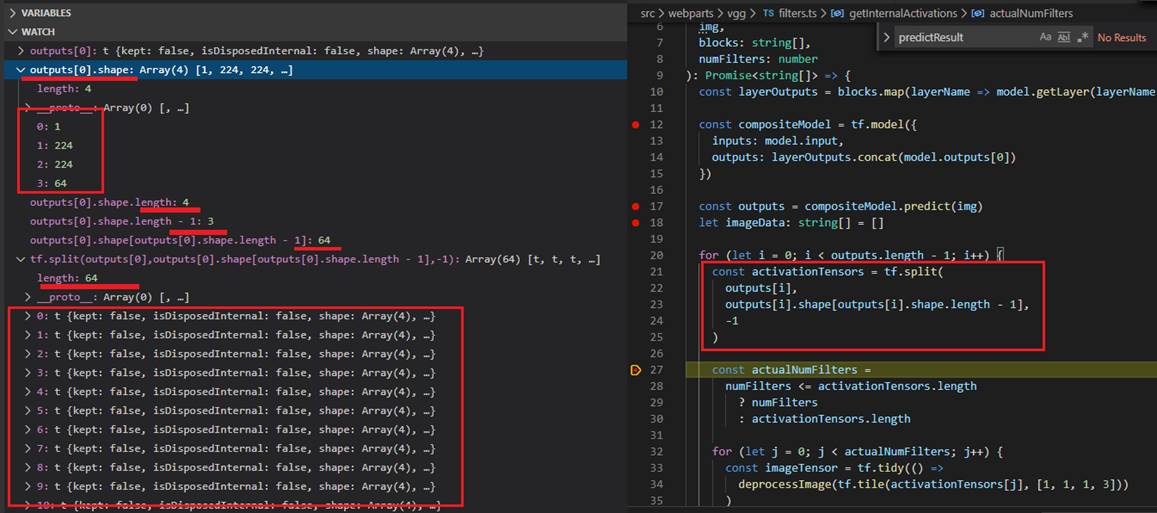Expand the outputs[0]: t watch entry

coord(21,52)
